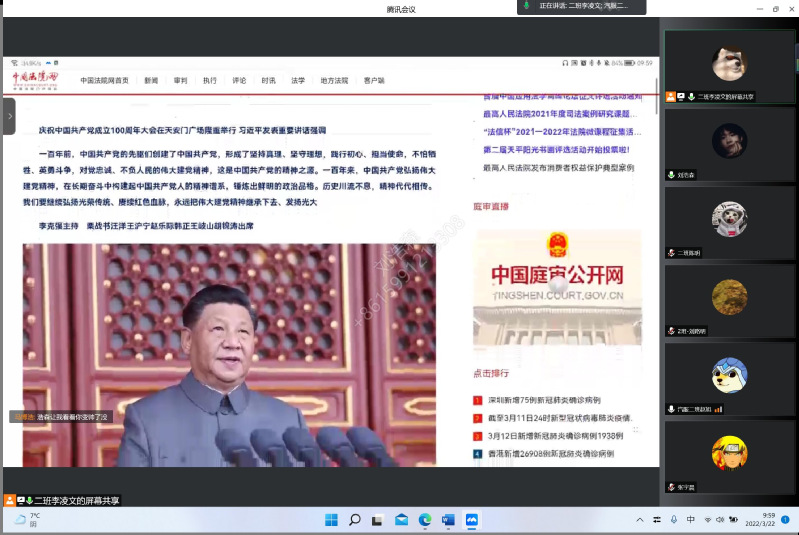Image resolution: width=799 pixels, height=535 pixels.
Task: Launch Microsoft Edge from the taskbar
Action: [x=425, y=520]
